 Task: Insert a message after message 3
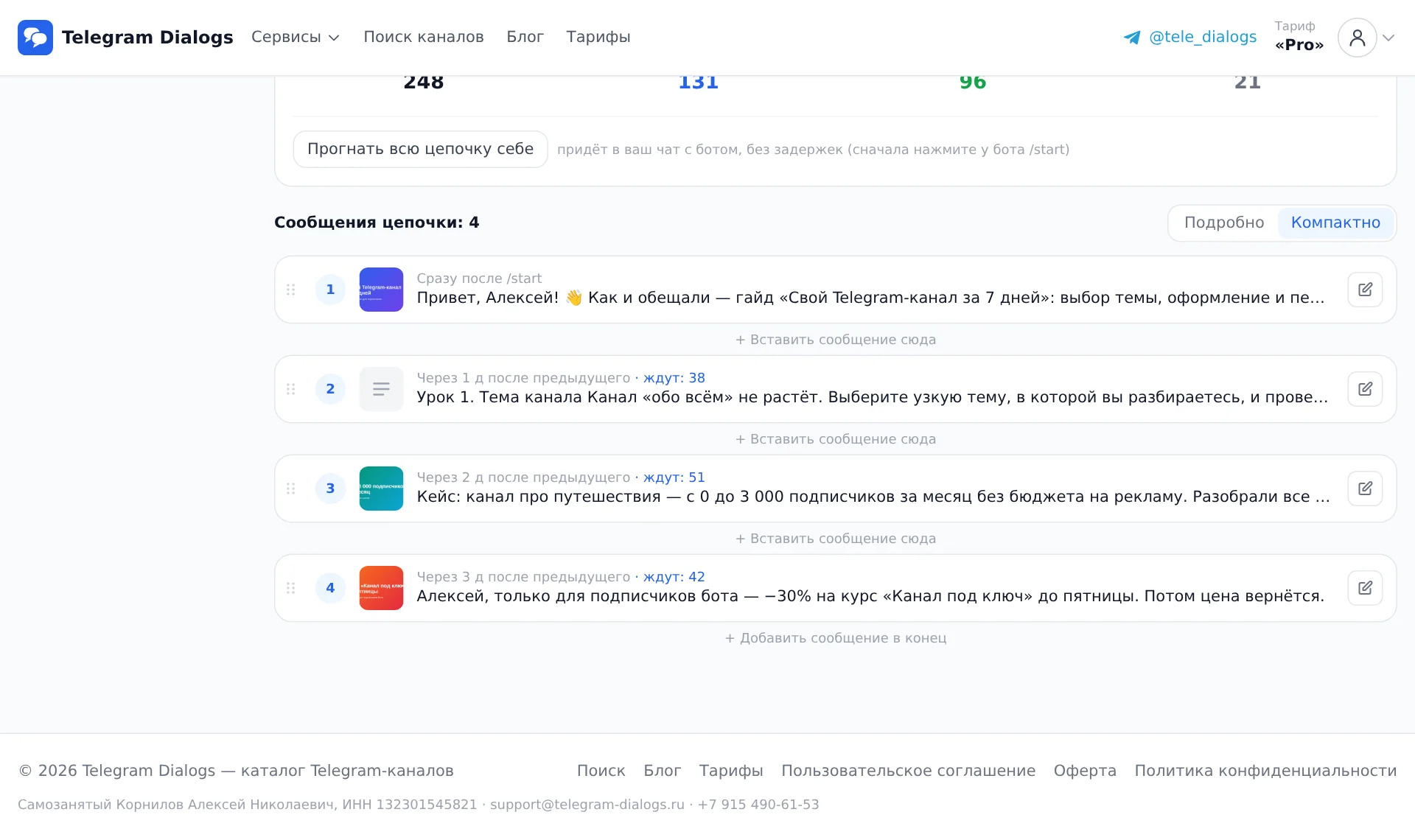836,539
